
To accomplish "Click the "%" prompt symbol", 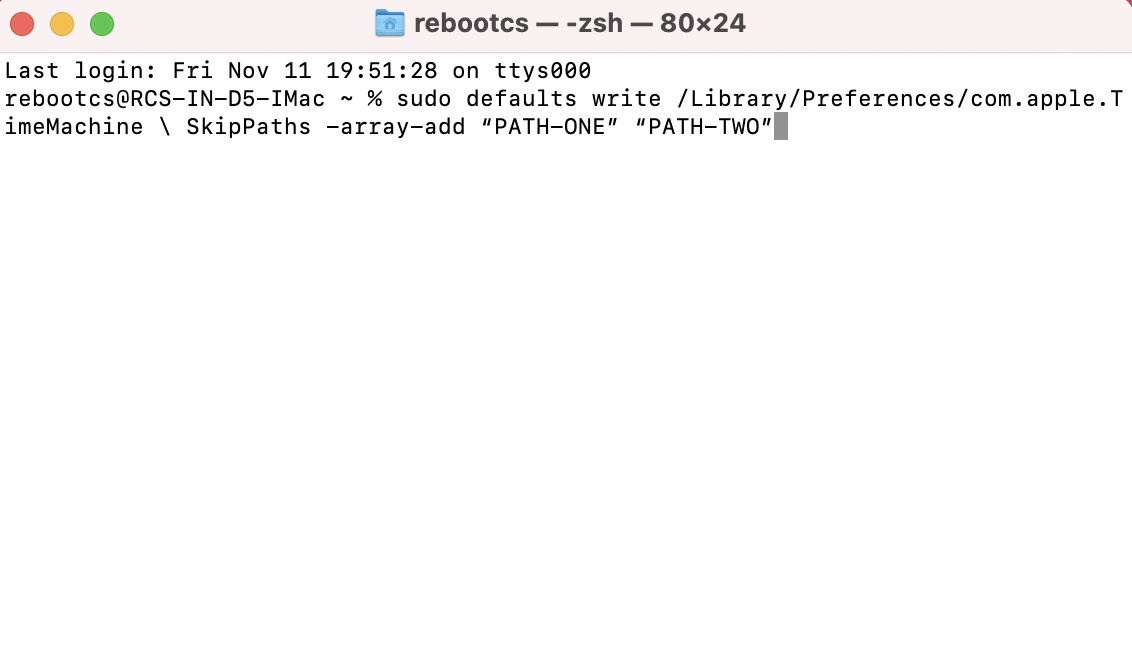I will click(375, 99).
